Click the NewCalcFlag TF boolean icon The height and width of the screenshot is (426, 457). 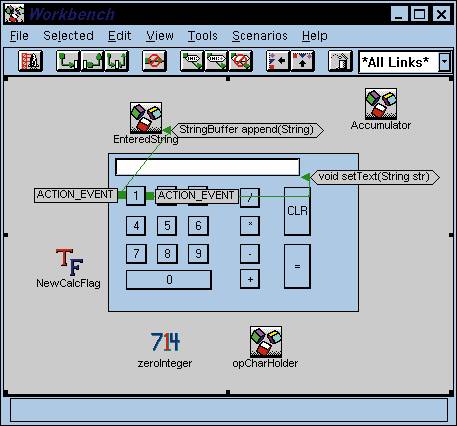[69, 262]
